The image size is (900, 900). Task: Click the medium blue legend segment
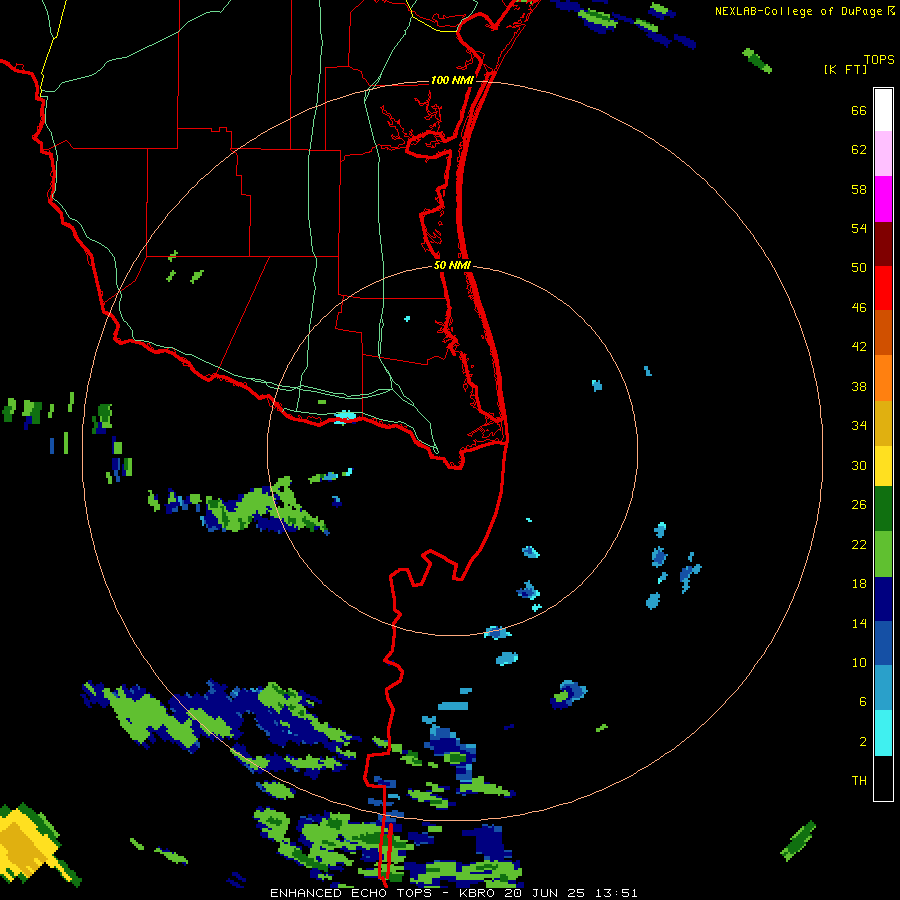click(883, 643)
